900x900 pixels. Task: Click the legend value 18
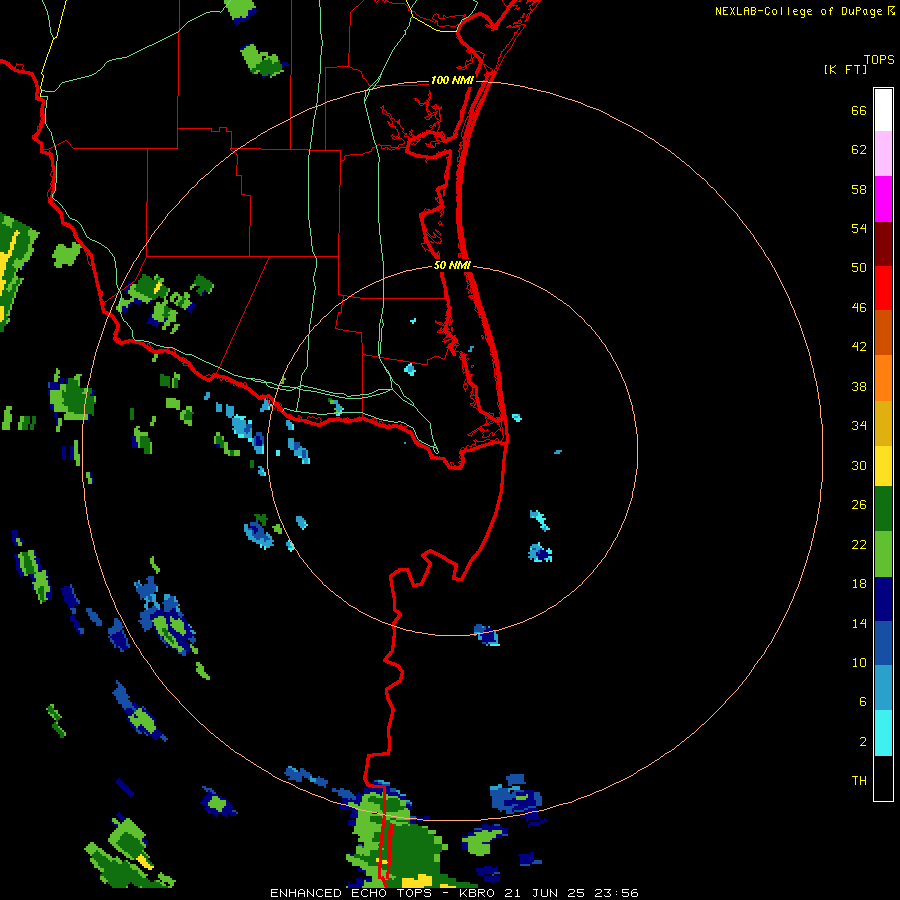859,584
